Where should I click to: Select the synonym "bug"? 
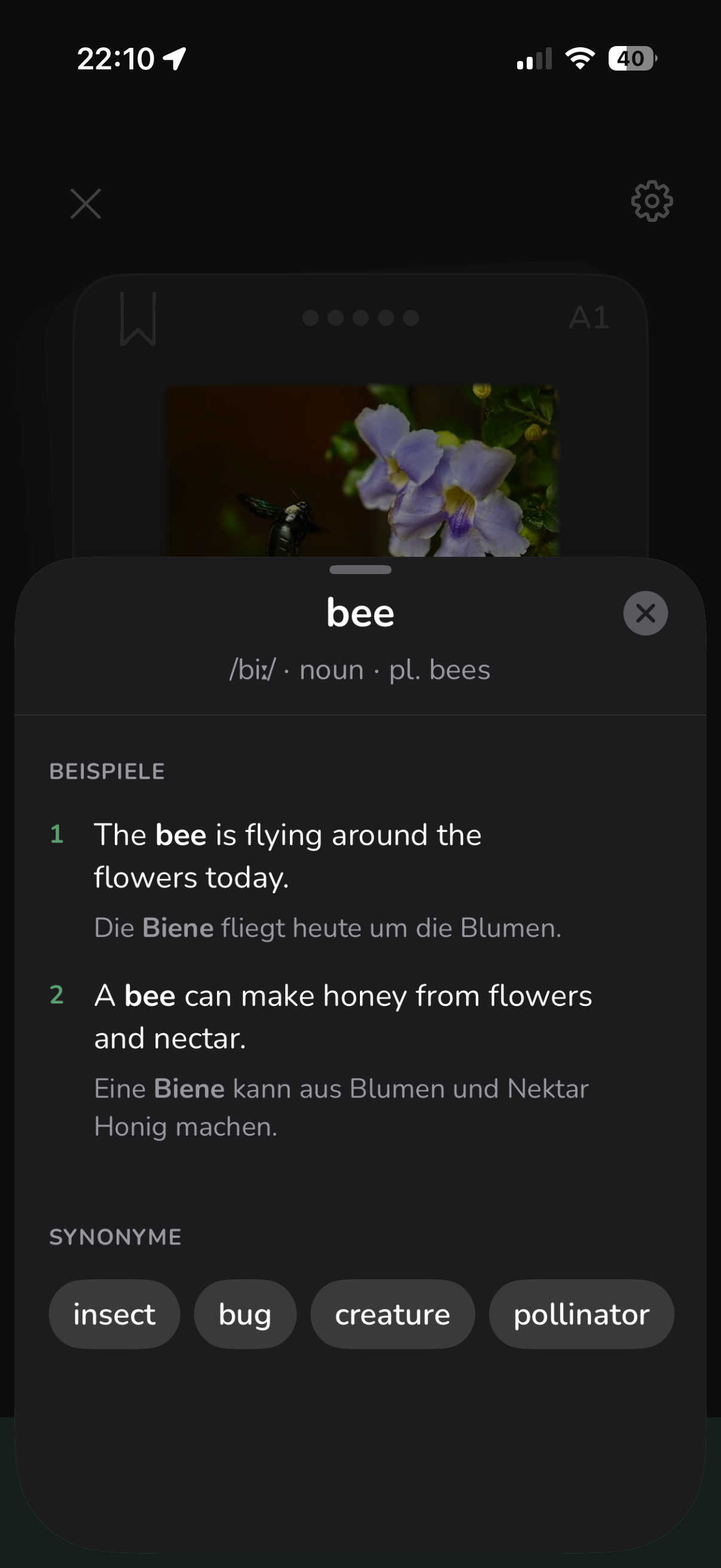coord(245,1314)
